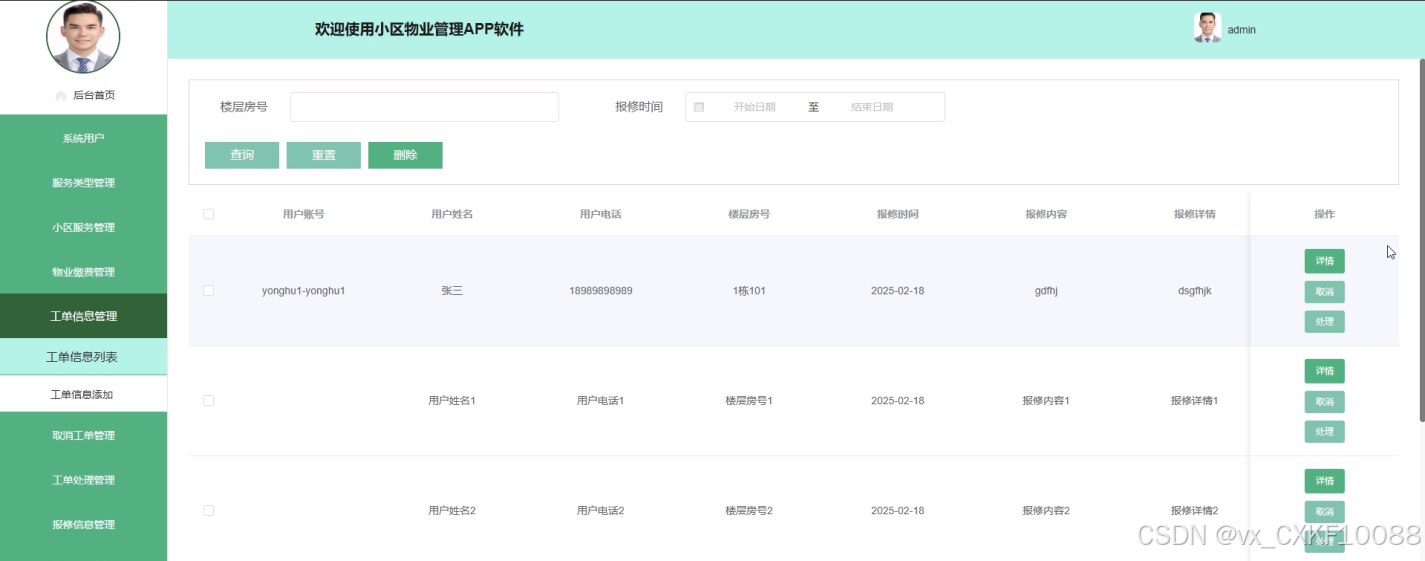Click the 1栋101 room cell
Viewport: 1425px width, 561px height.
[749, 291]
